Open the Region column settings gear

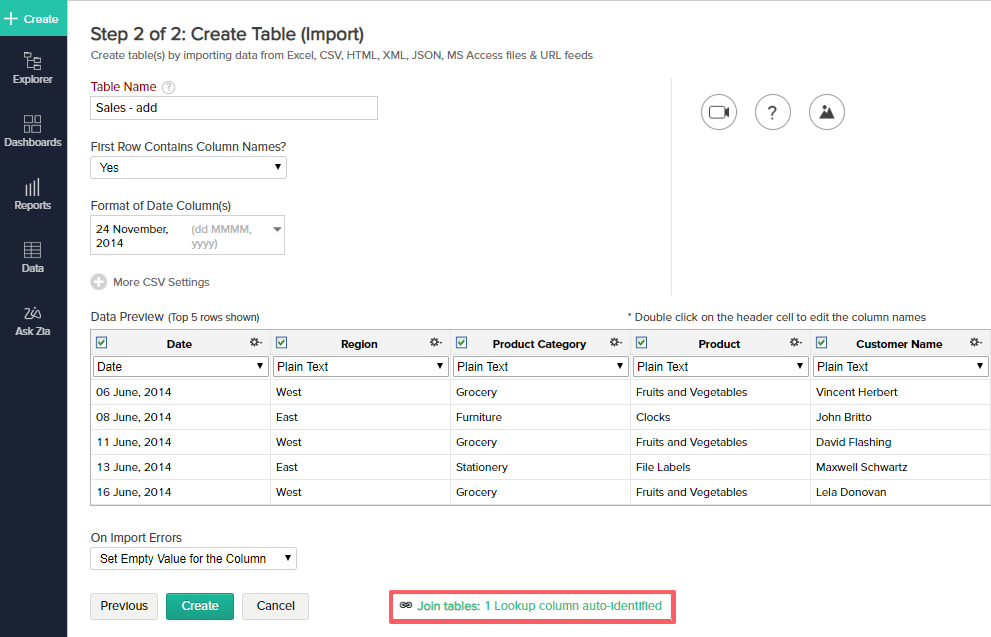point(436,343)
